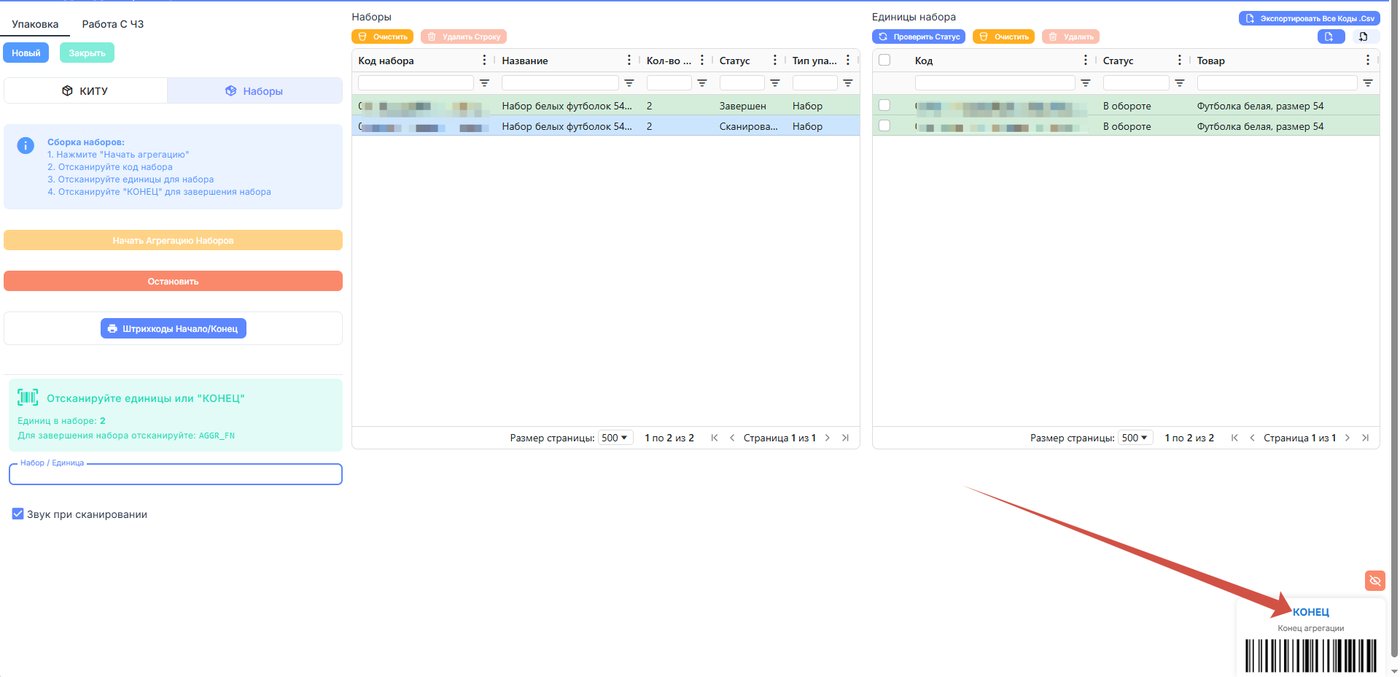Image resolution: width=1400 pixels, height=677 pixels.
Task: Click the refresh icon button in Единицы набора
Action: [x=1360, y=37]
